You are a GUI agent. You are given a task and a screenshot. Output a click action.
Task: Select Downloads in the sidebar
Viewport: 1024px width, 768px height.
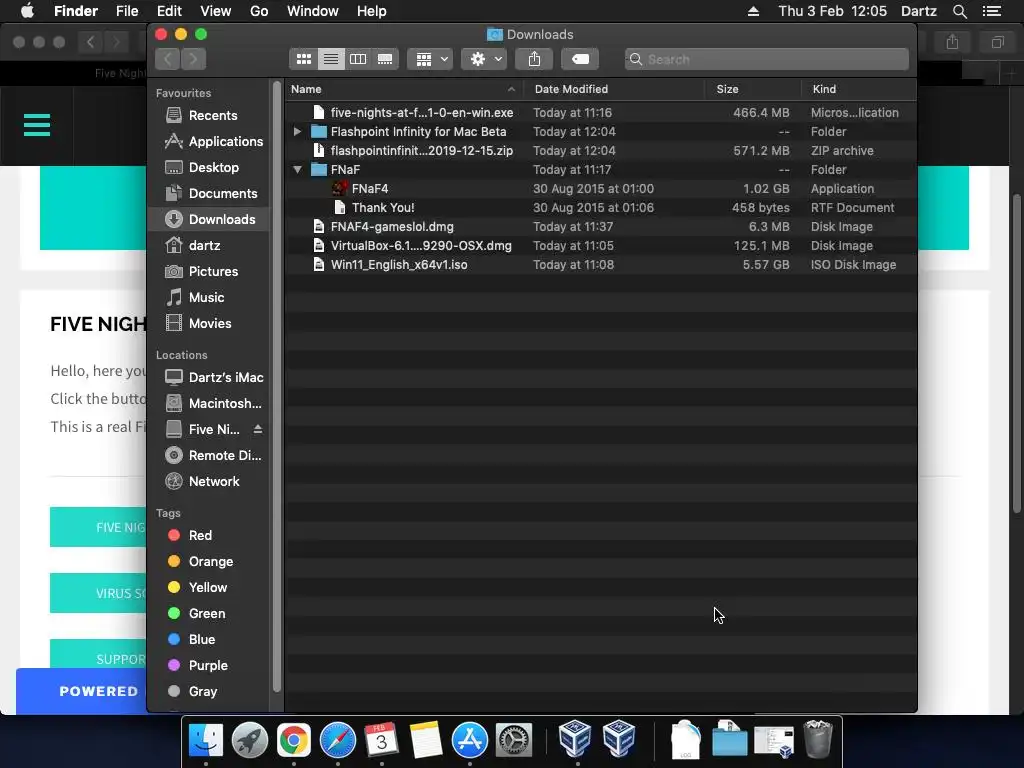(x=209, y=219)
